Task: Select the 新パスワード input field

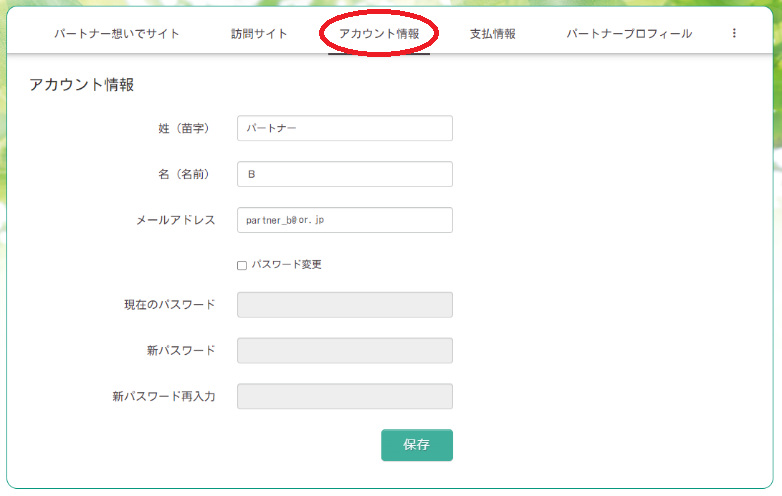Action: click(x=345, y=351)
